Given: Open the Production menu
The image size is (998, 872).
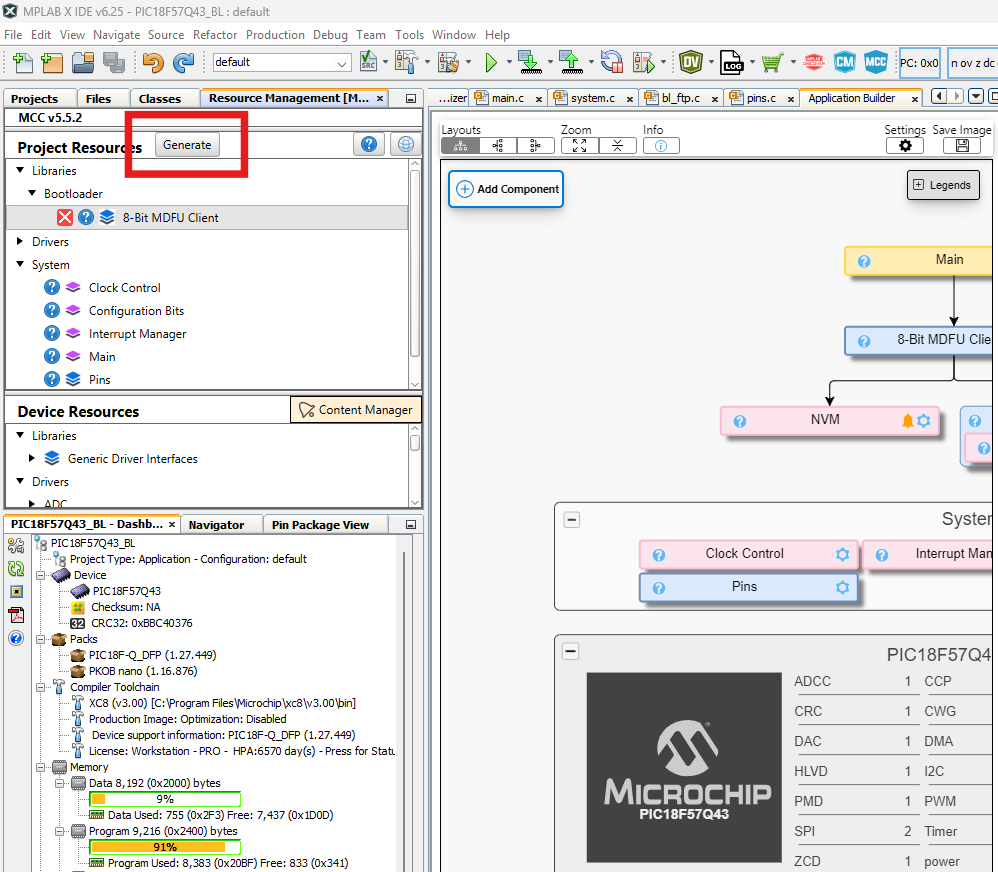Looking at the screenshot, I should click(275, 35).
